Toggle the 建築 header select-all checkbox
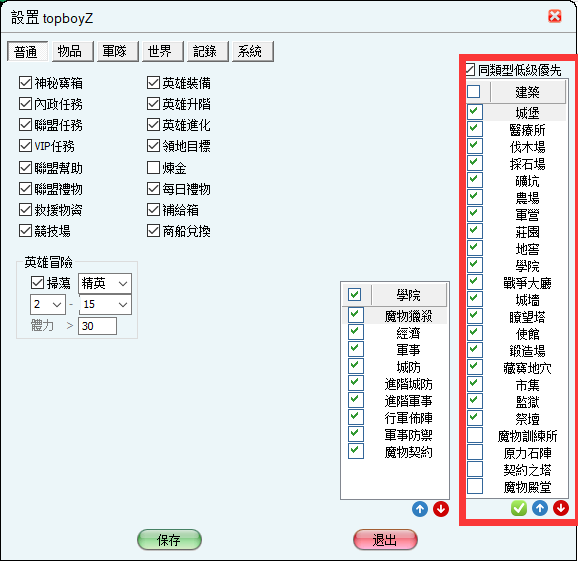 (474, 91)
